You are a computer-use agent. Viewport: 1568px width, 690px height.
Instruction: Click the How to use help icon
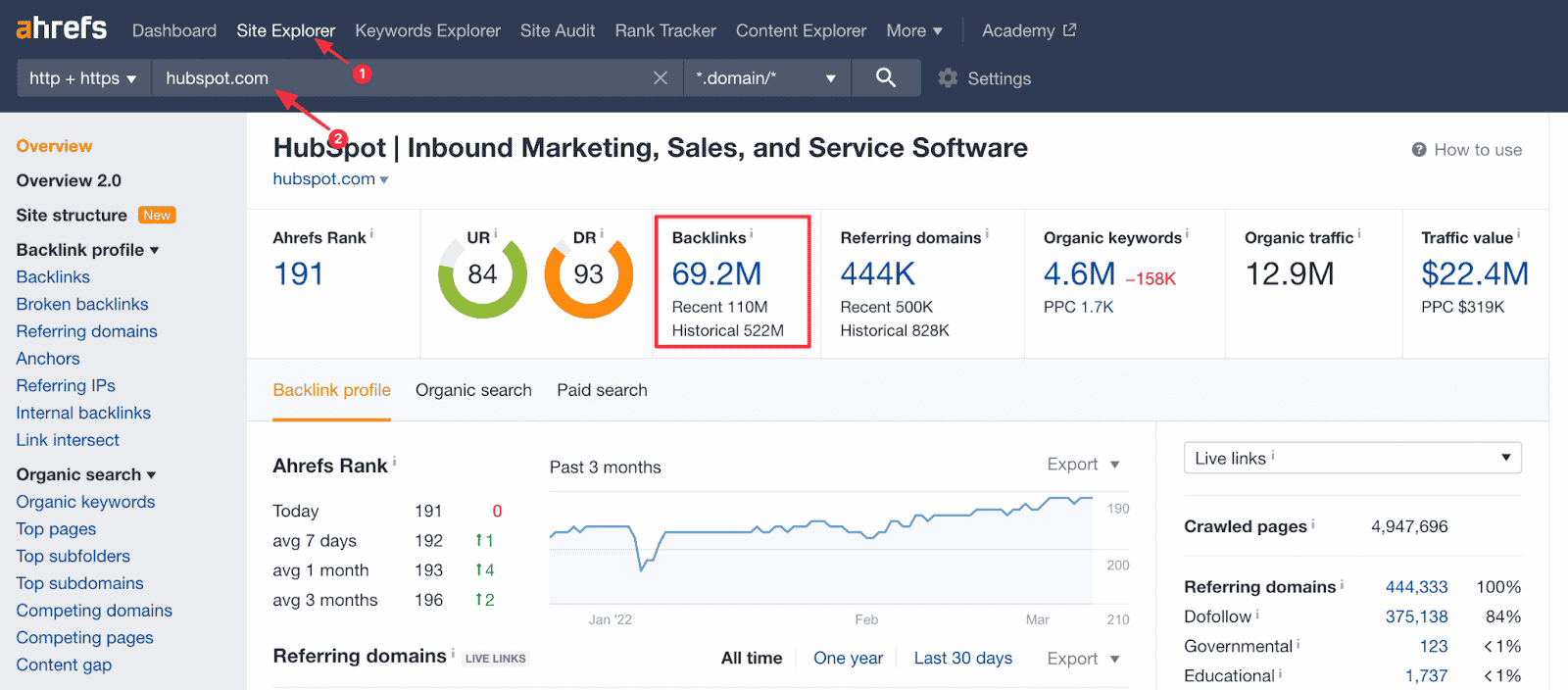(1419, 150)
